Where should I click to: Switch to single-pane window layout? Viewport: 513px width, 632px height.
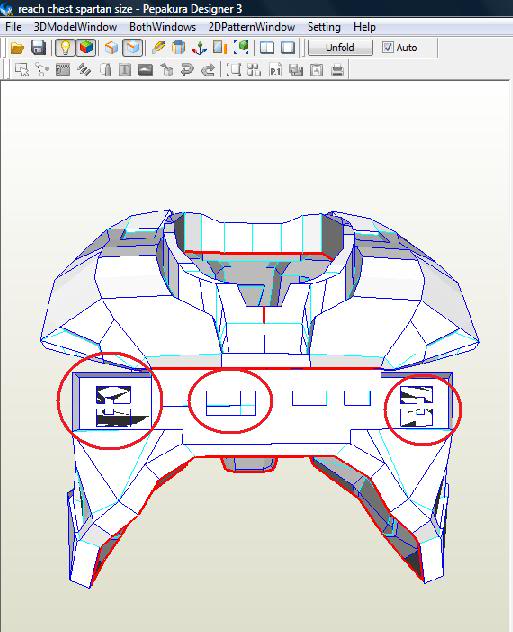click(288, 48)
